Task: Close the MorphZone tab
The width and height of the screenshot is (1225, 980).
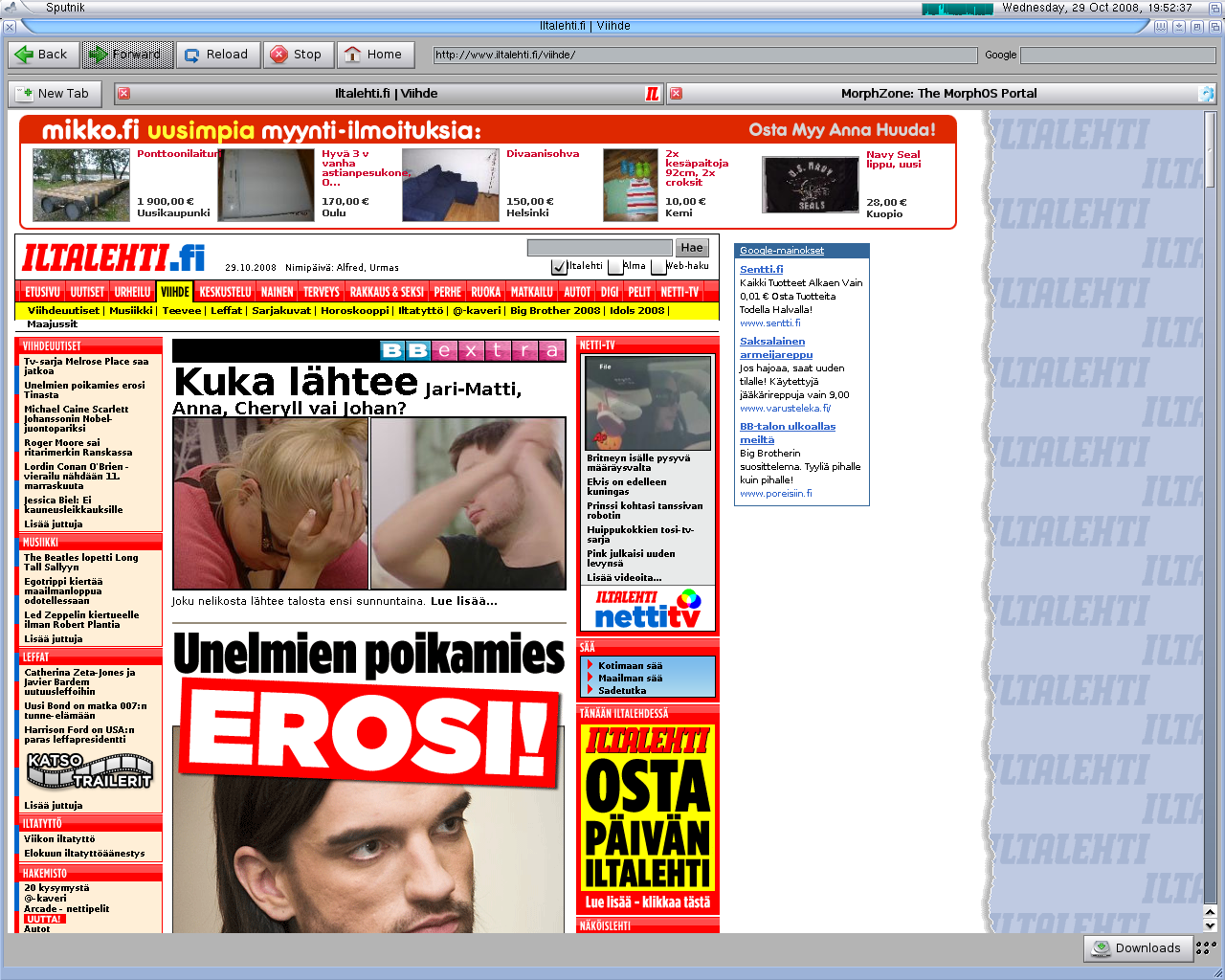Action: (x=676, y=93)
